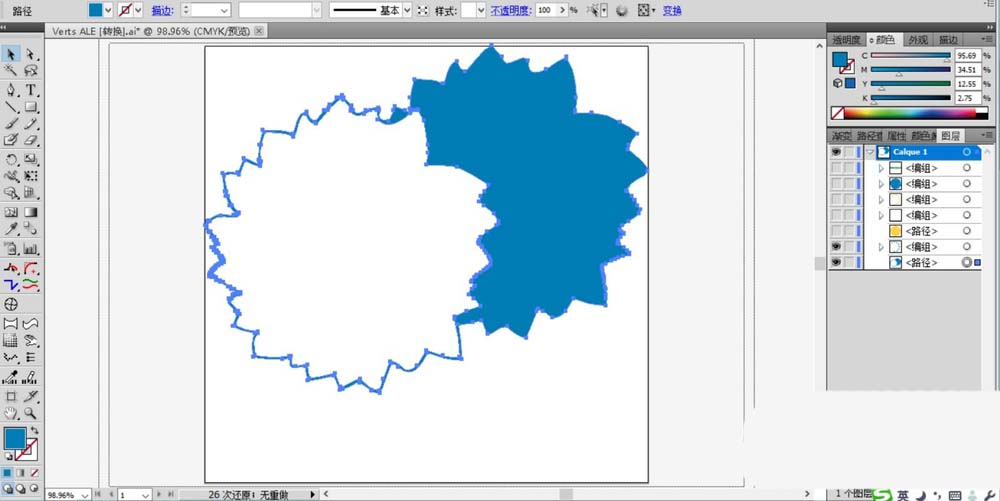
Task: Open zoom level 98.96% dropdown
Action: click(85, 495)
